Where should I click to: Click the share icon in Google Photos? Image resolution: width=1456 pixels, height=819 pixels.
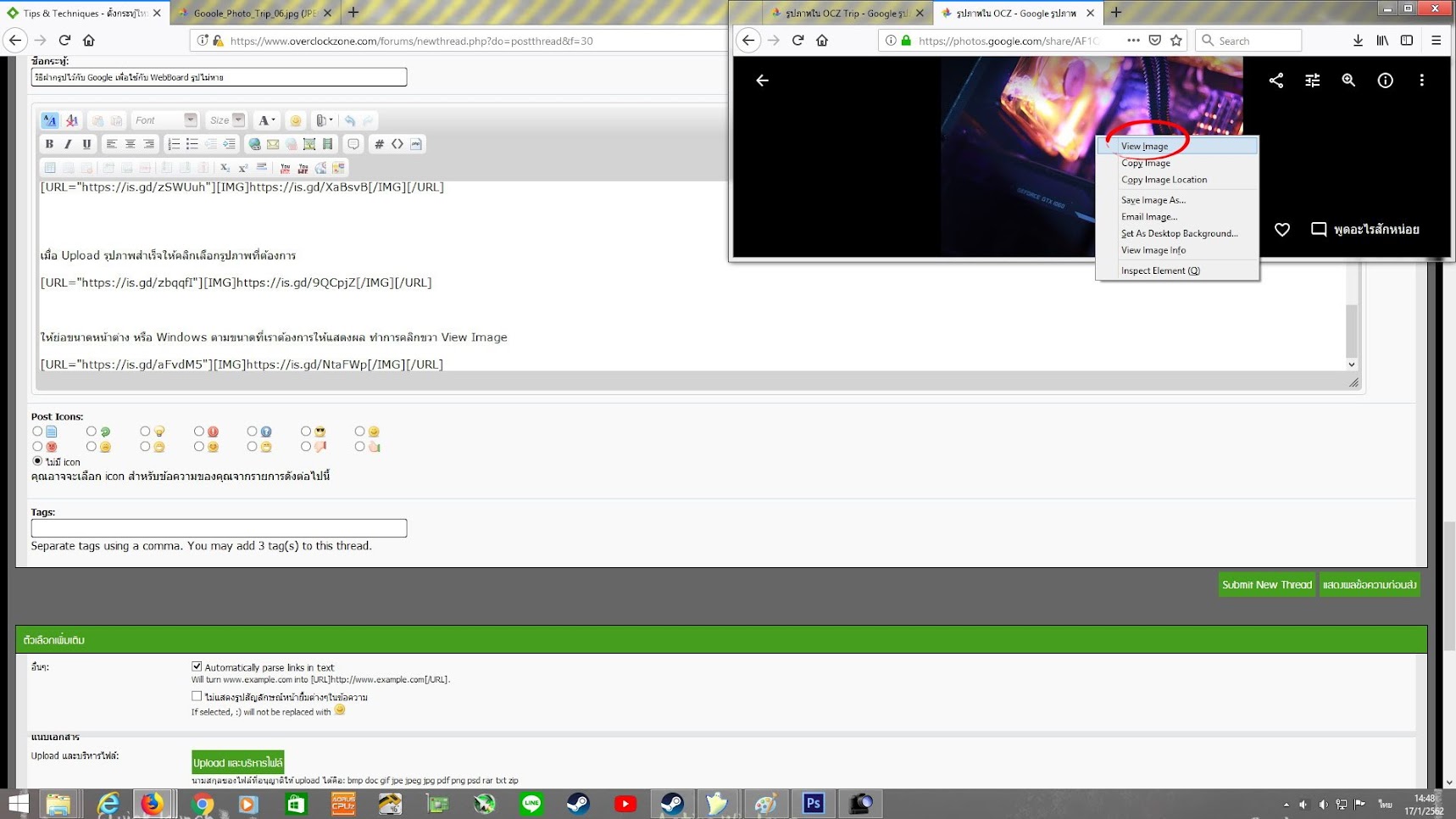pos(1275,81)
